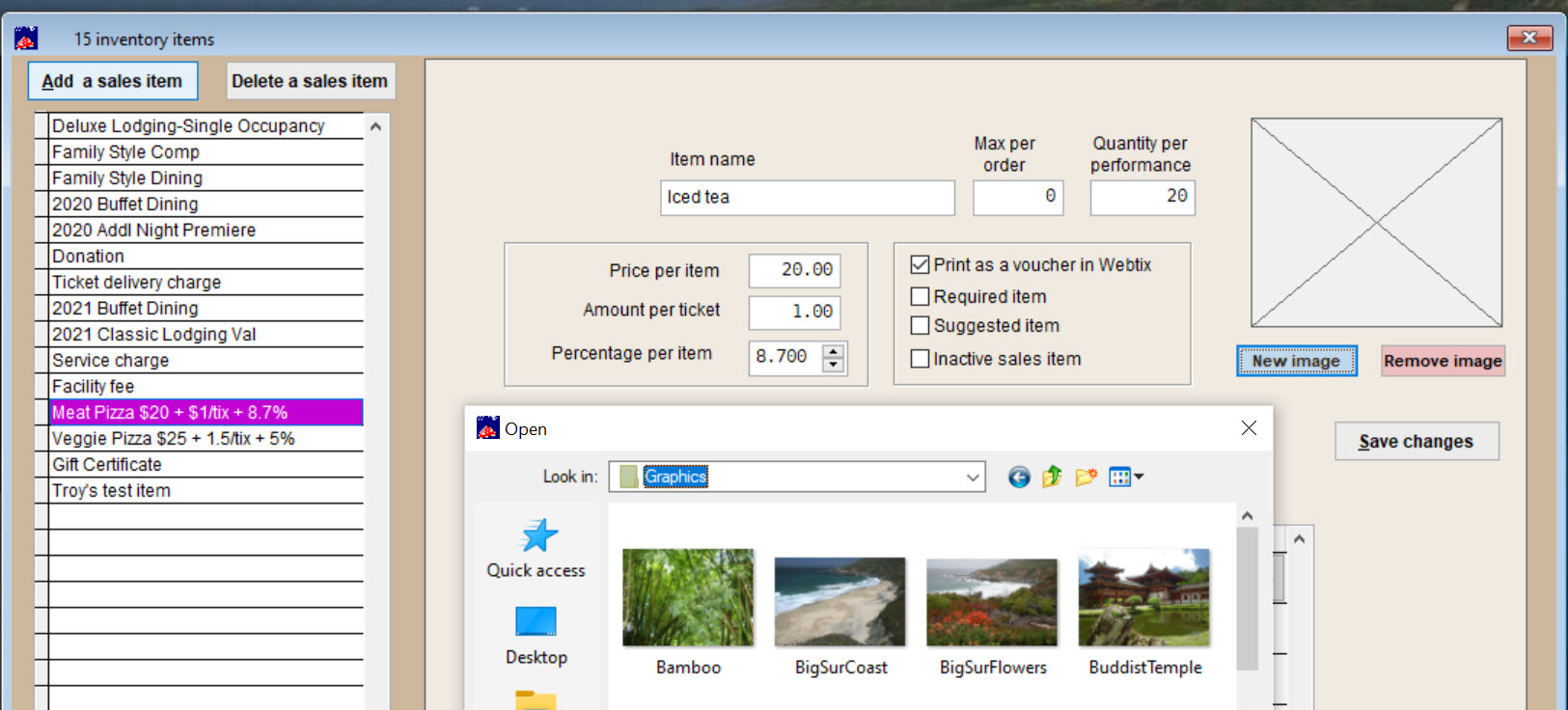Click Quantity per performance field
Image resolution: width=1568 pixels, height=710 pixels.
tap(1142, 197)
